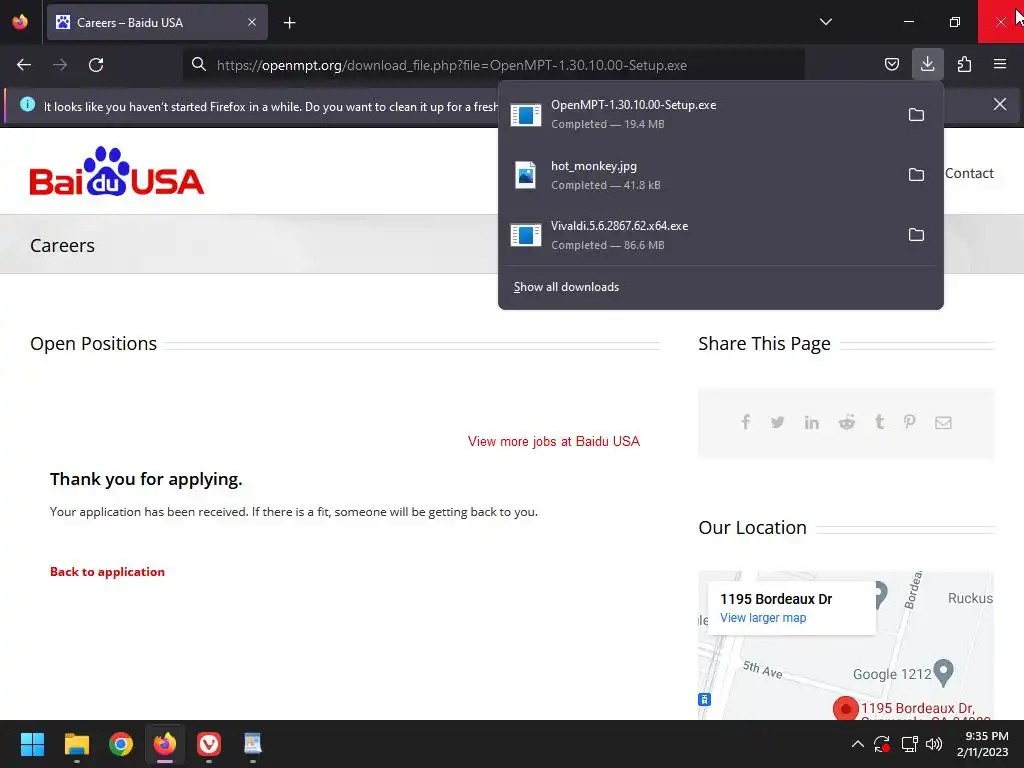Share page on Facebook
This screenshot has height=768, width=1024.
pyautogui.click(x=746, y=423)
